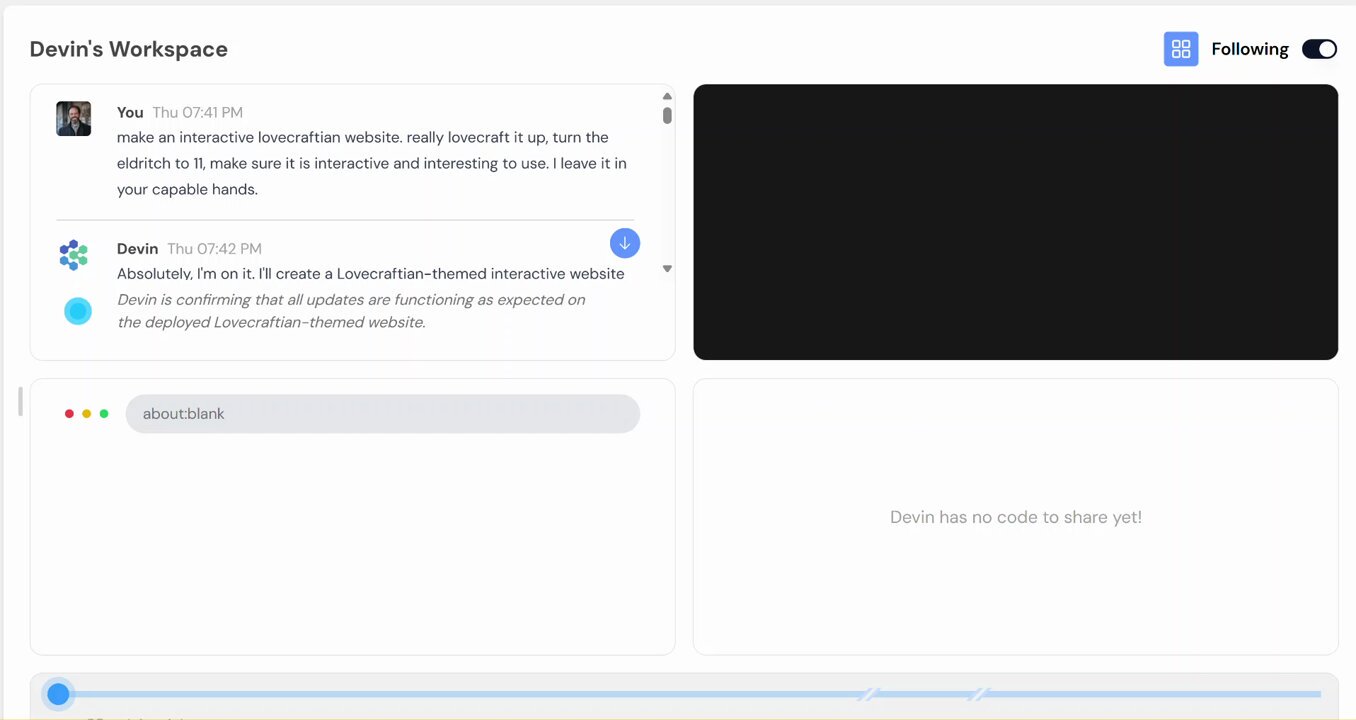This screenshot has width=1356, height=720.
Task: Click Devin's hexagon logo avatar
Action: [74, 255]
